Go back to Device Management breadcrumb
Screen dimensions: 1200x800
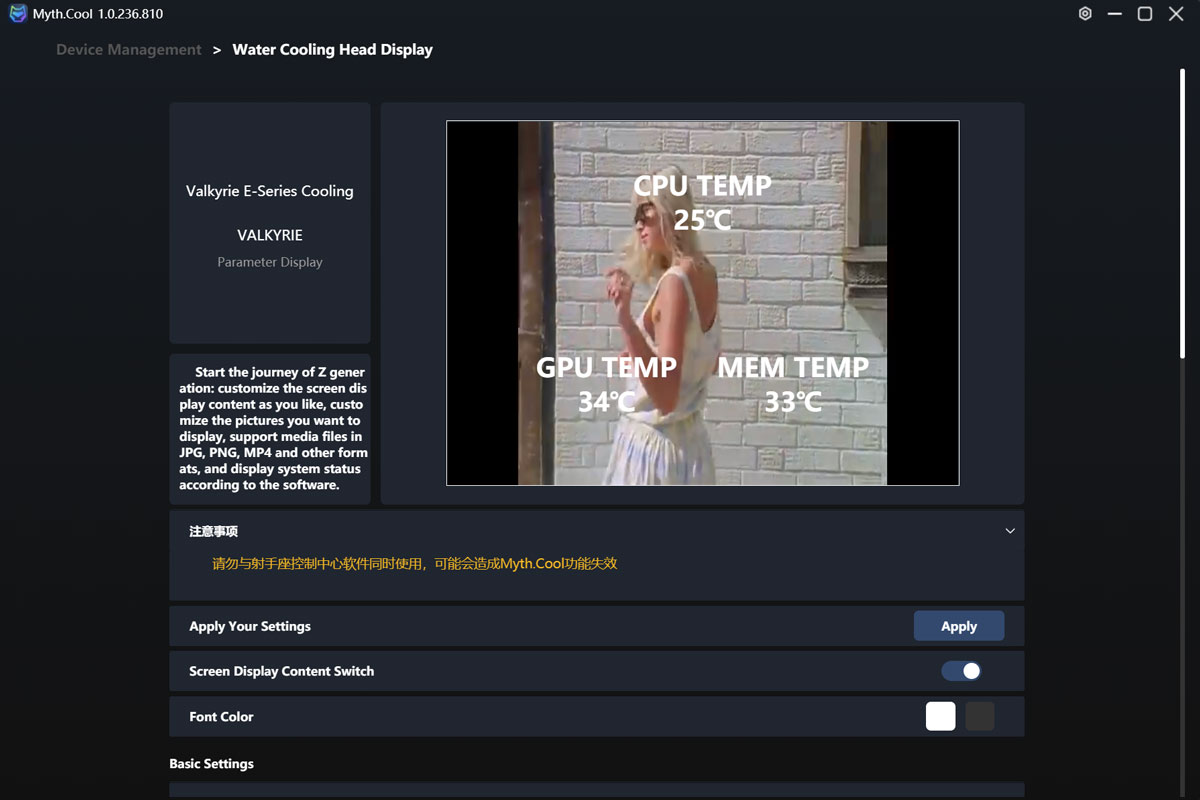128,50
